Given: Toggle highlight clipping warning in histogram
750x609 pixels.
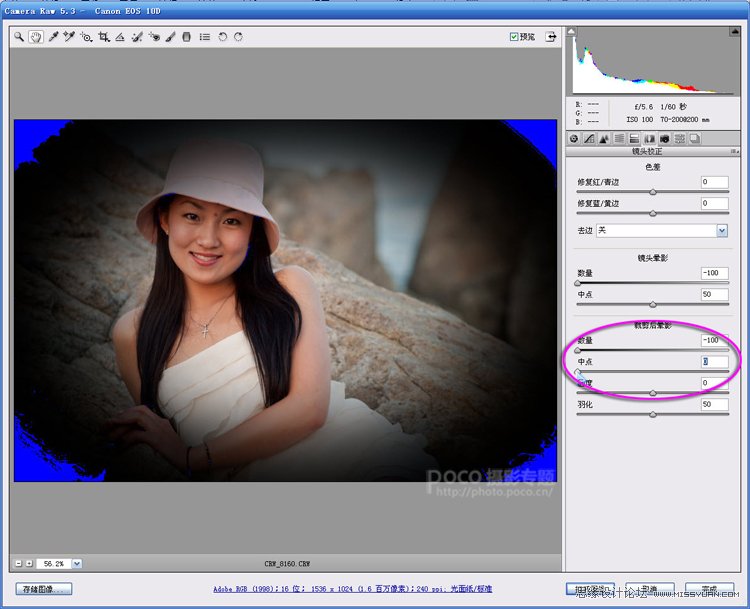Looking at the screenshot, I should pyautogui.click(x=735, y=32).
